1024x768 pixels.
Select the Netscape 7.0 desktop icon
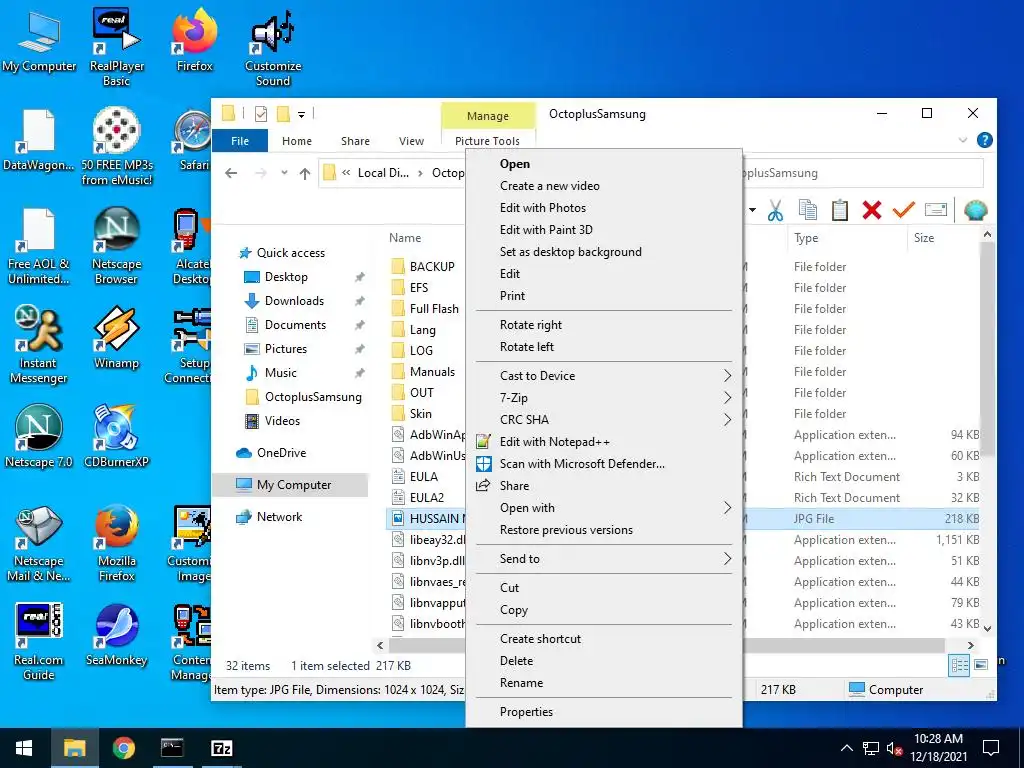coord(38,436)
